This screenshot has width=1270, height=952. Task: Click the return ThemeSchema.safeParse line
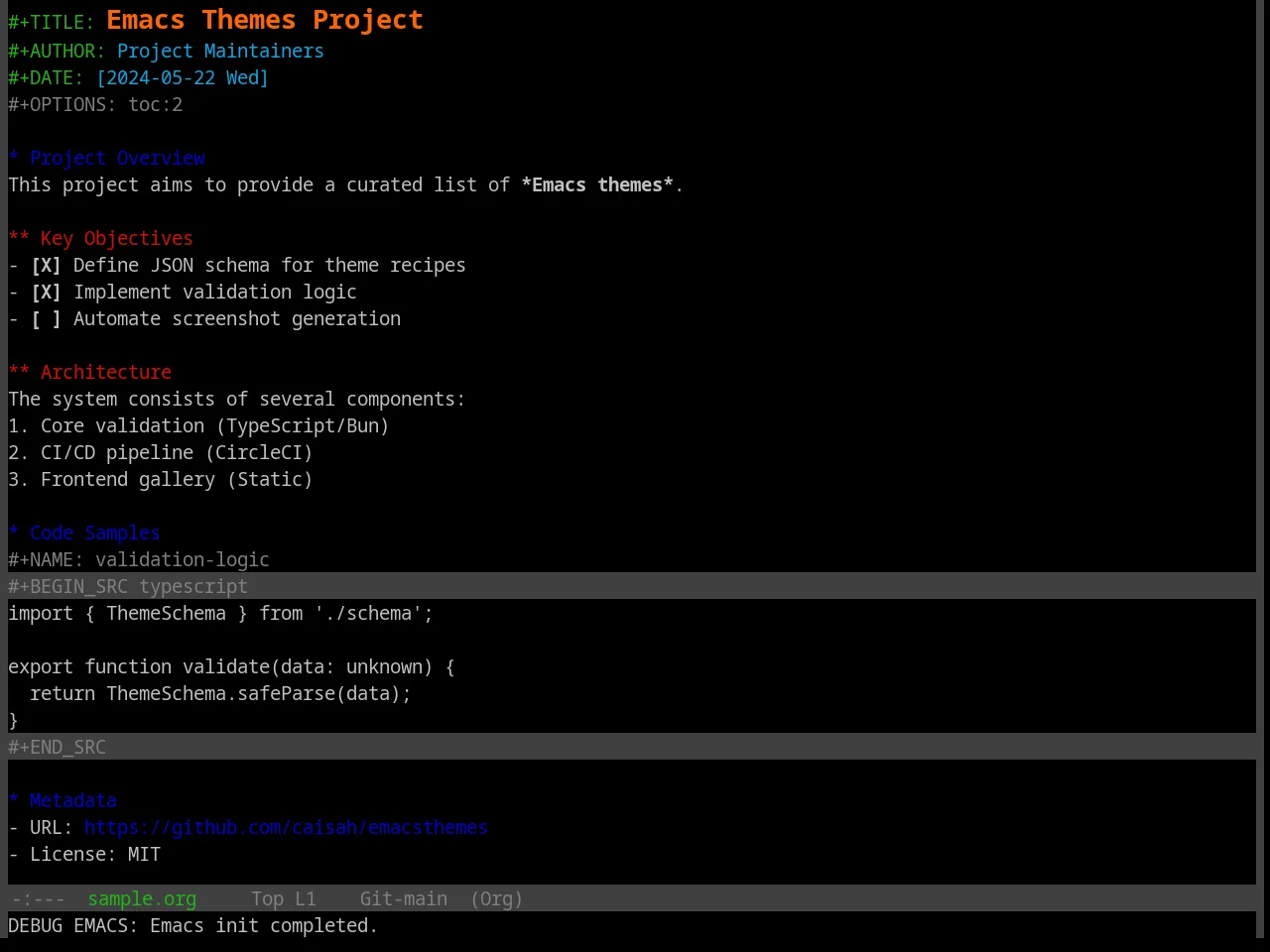point(220,694)
